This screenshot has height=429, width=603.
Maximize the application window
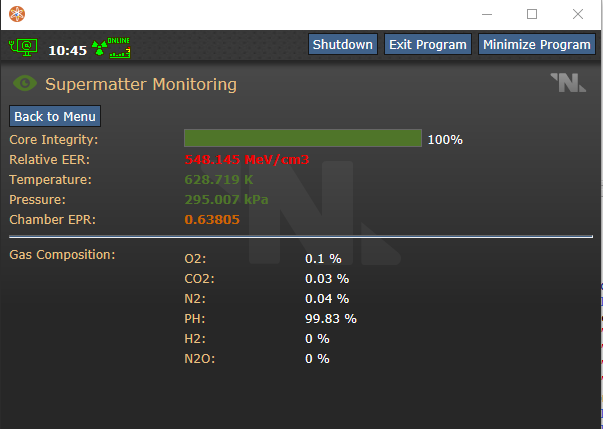pyautogui.click(x=532, y=14)
